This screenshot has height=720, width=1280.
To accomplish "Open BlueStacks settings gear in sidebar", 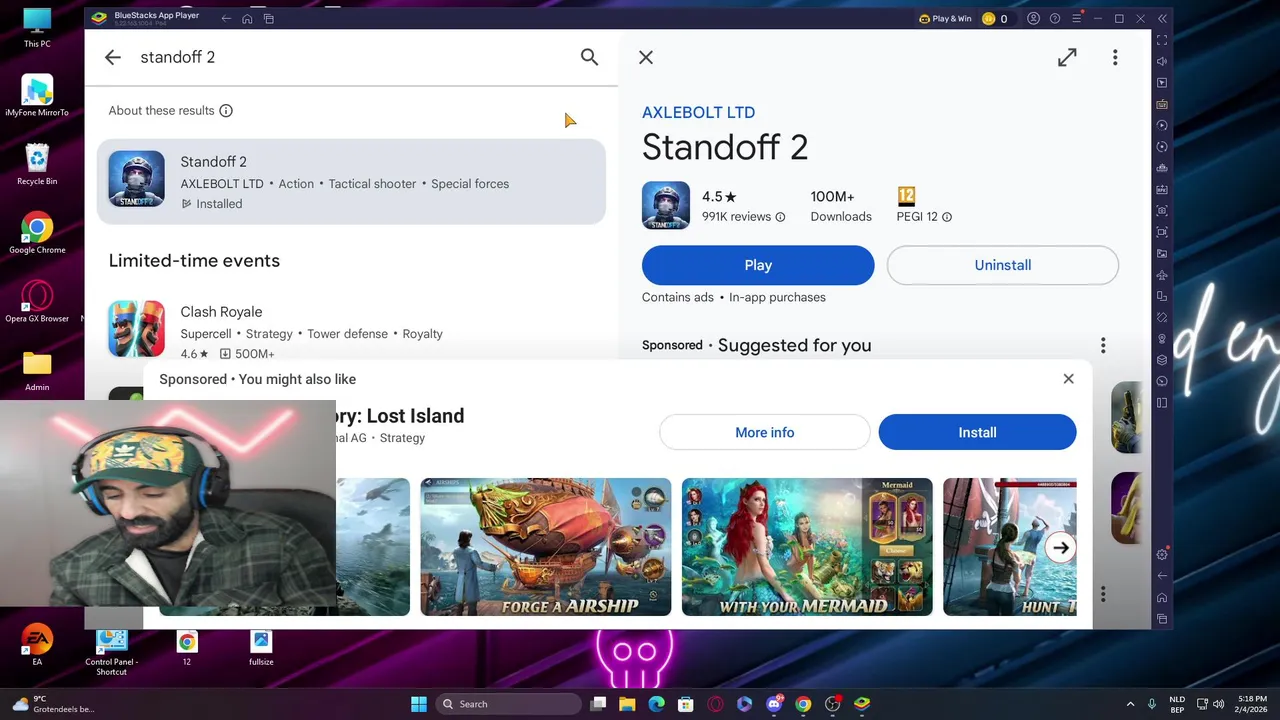I will pyautogui.click(x=1161, y=554).
